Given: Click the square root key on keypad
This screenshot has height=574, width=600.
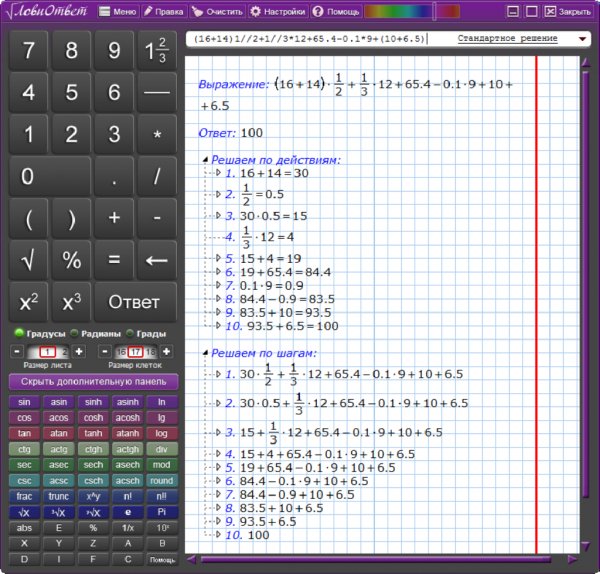Looking at the screenshot, I should point(28,260).
